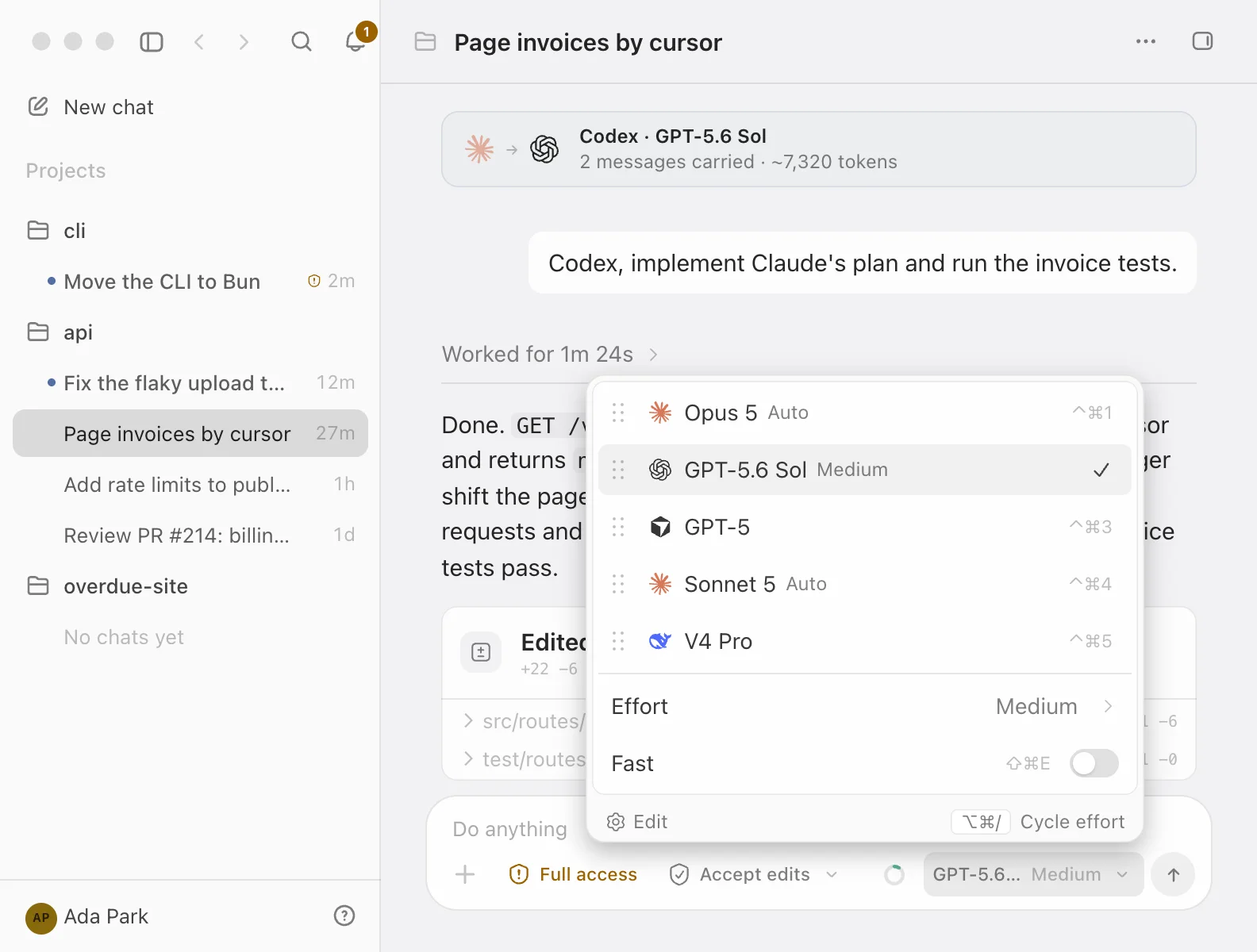Select the checked GPT-5.6 Sol model
The height and width of the screenshot is (952, 1257).
pos(864,470)
